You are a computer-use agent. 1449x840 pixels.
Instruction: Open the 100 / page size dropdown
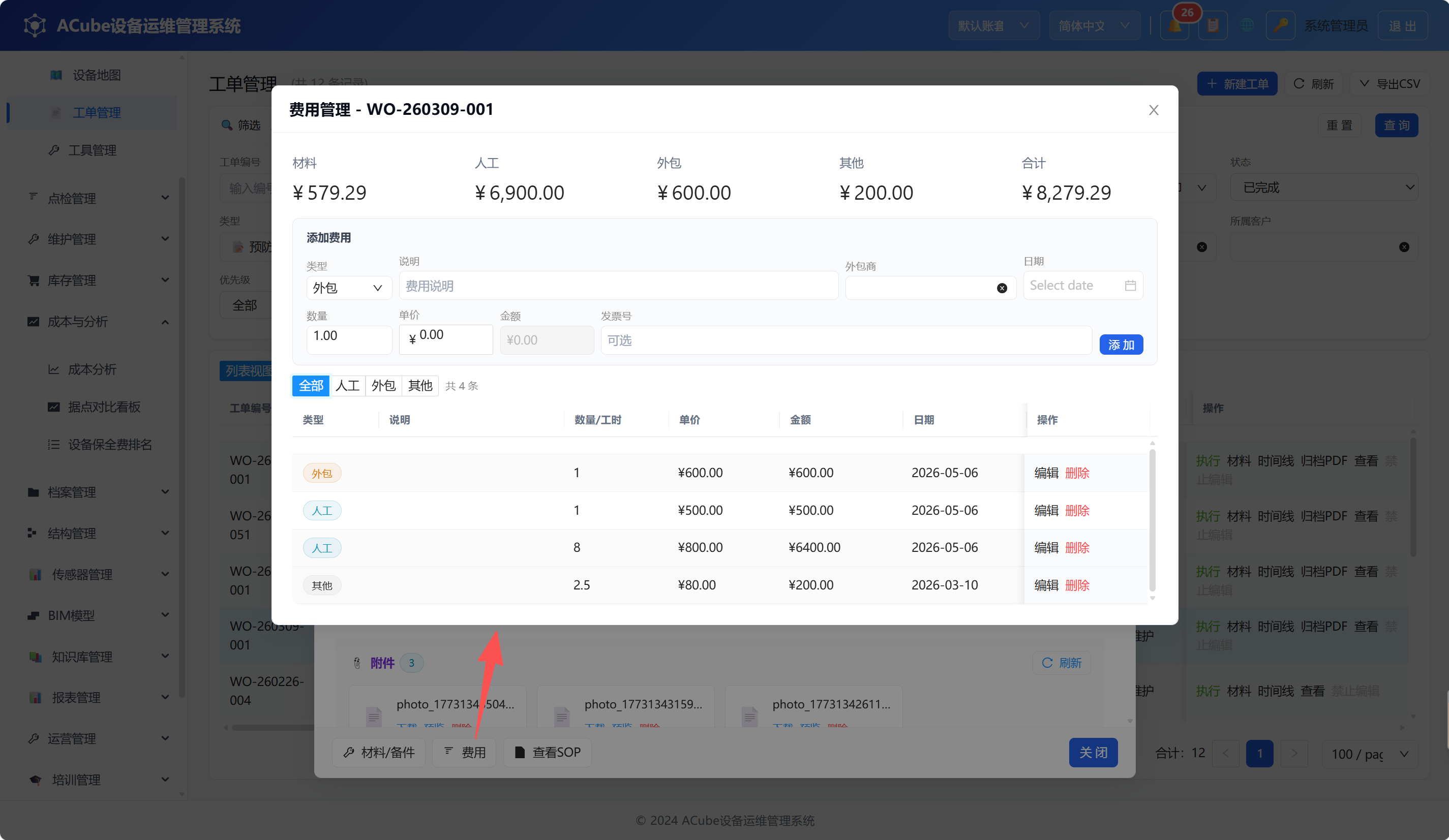1369,753
